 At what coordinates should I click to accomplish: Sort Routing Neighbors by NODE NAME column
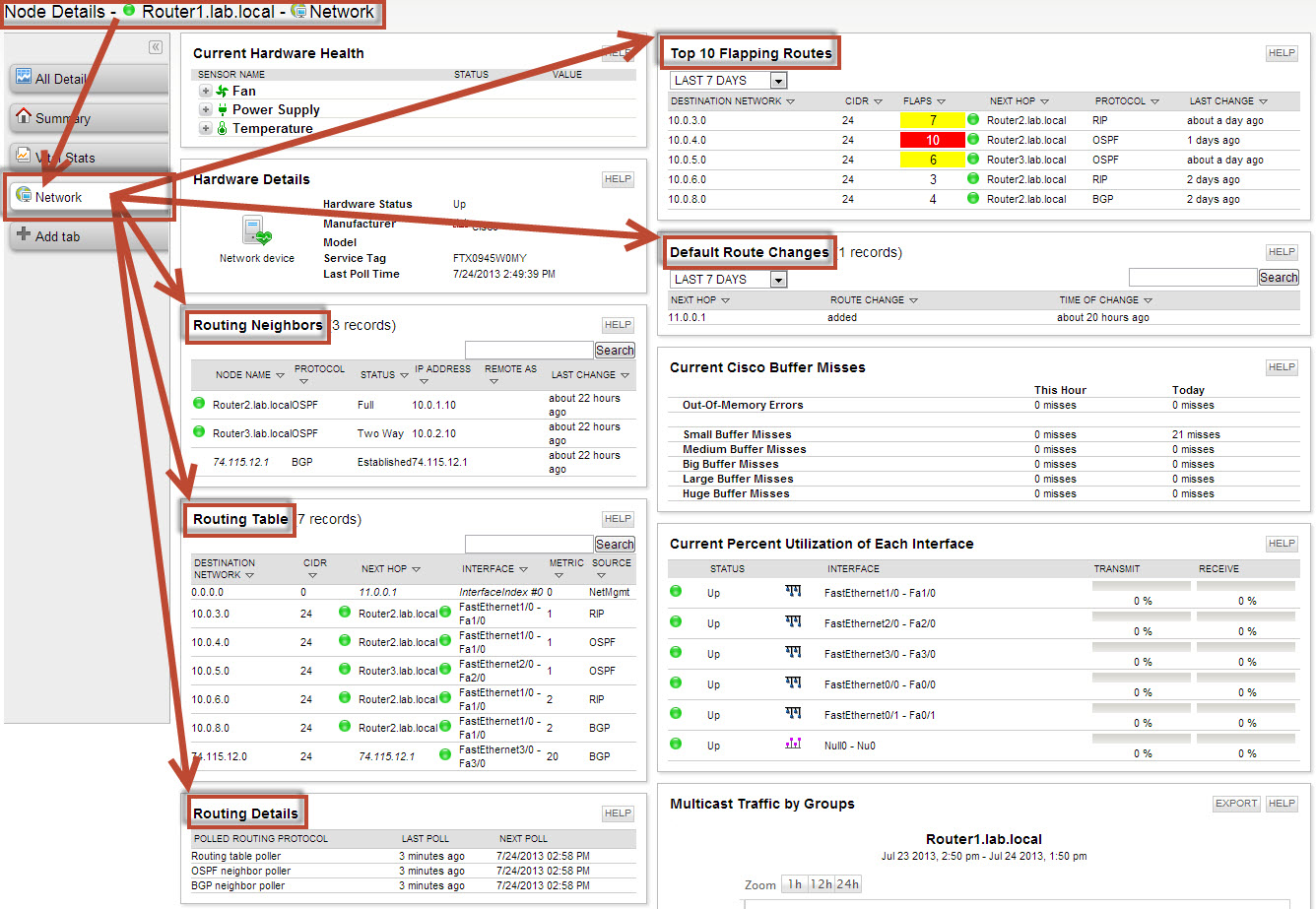tap(250, 374)
